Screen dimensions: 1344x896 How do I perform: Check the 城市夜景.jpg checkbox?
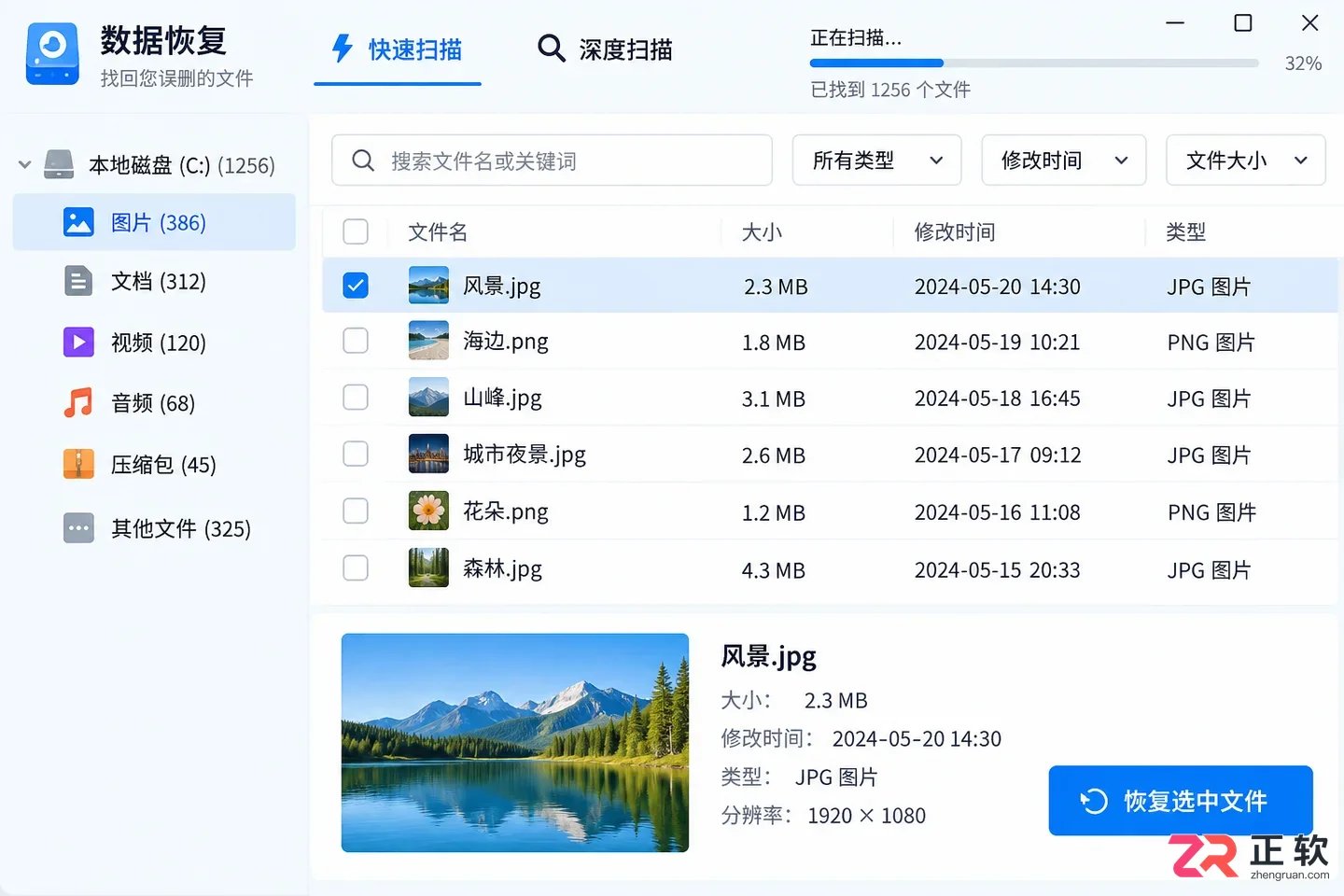356,455
